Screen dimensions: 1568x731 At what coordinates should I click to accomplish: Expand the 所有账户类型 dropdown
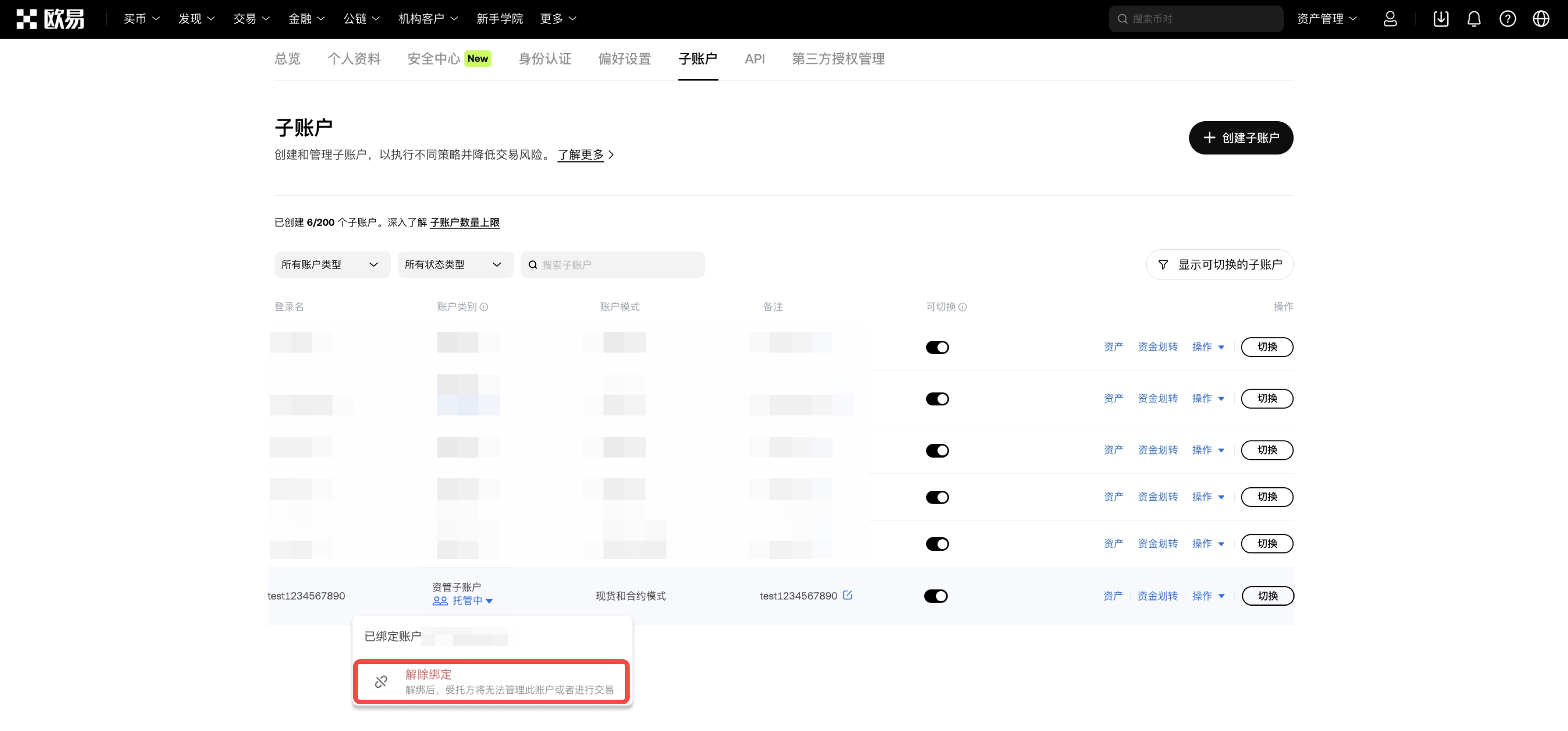click(x=331, y=265)
